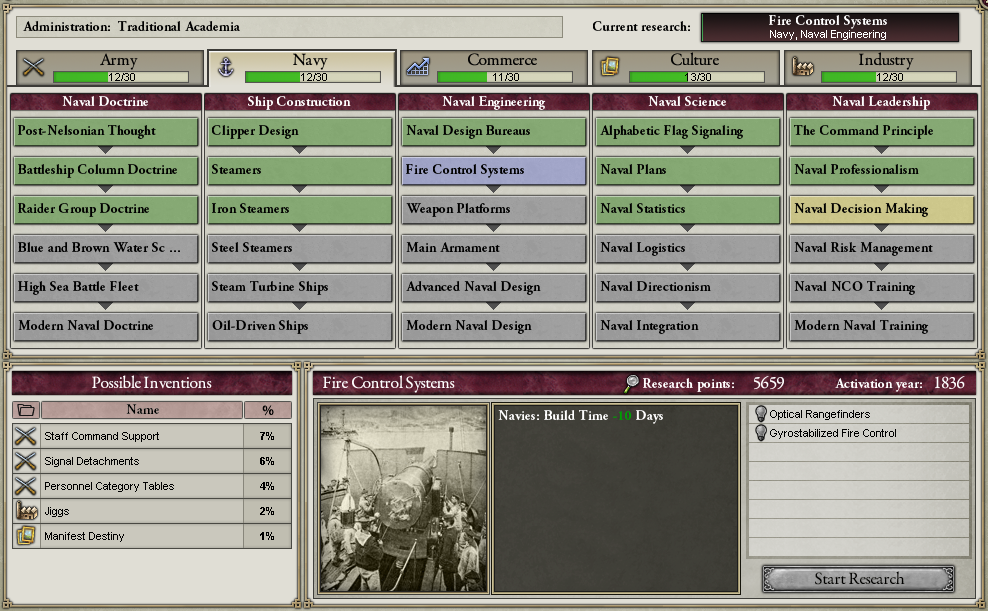
Task: Click lightbulb icon beside Gyrostabilized Fire Control
Action: coord(761,433)
